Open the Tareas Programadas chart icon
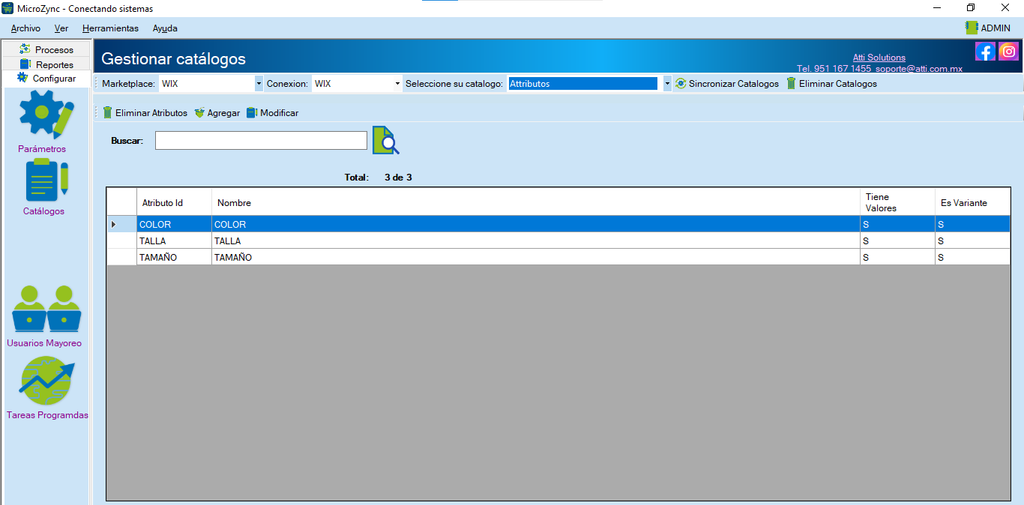 click(46, 382)
